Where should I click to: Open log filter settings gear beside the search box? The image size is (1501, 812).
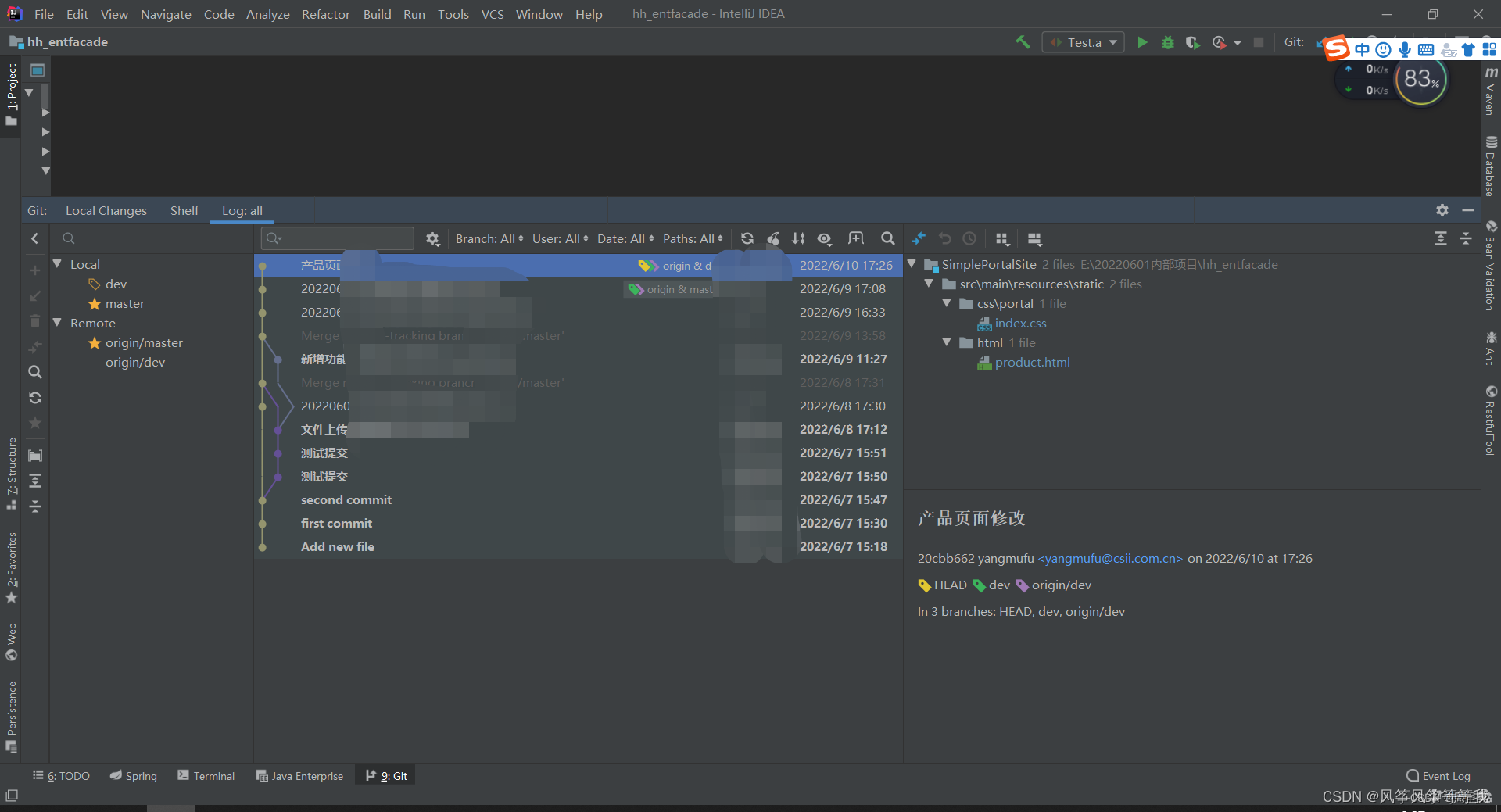coord(432,238)
